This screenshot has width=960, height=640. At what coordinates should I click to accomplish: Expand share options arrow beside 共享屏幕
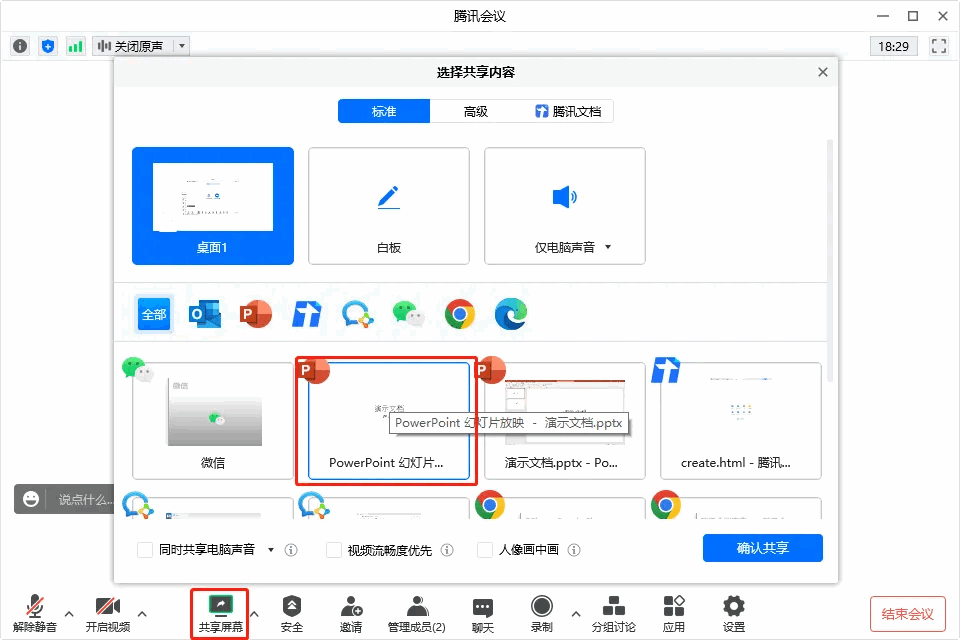[255, 613]
